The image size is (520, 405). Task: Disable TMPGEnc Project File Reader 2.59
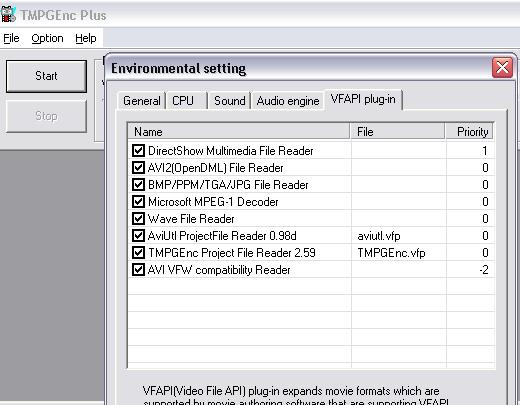(x=138, y=252)
